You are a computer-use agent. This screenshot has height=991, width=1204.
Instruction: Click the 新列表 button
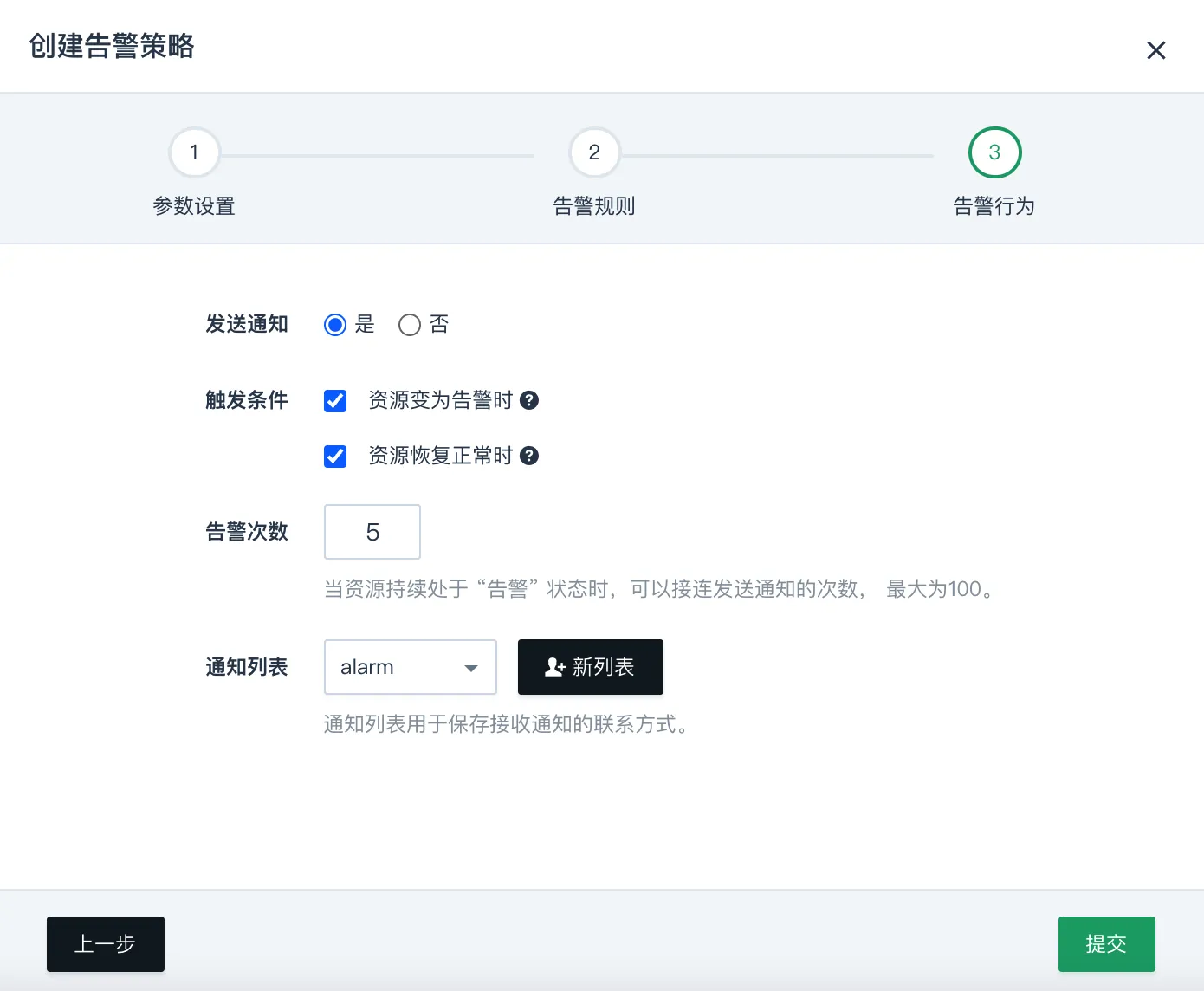(591, 667)
